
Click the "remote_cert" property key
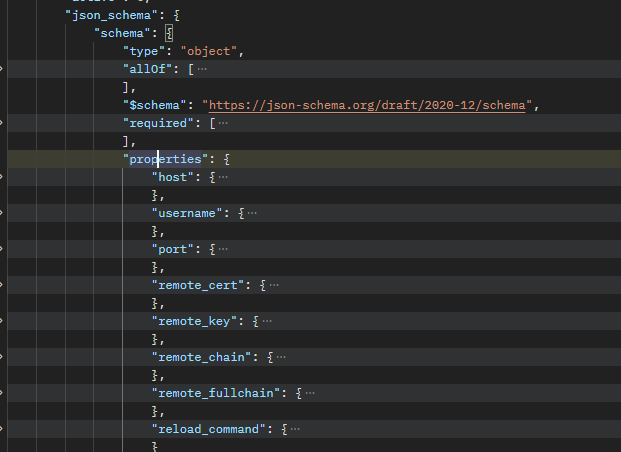click(198, 285)
